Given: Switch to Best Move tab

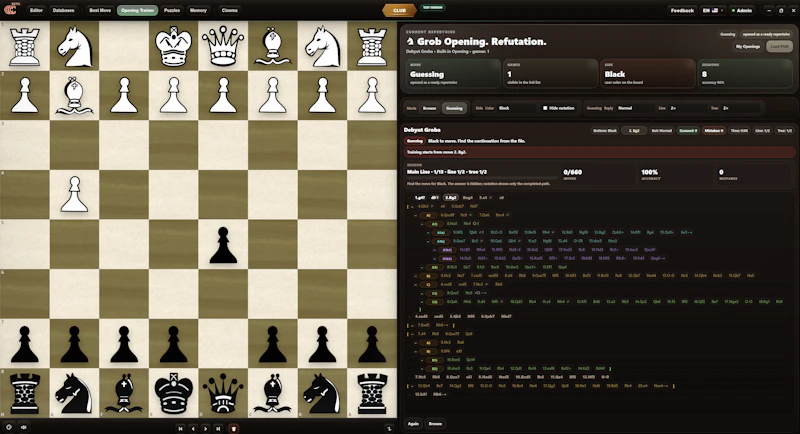Looking at the screenshot, I should point(100,10).
